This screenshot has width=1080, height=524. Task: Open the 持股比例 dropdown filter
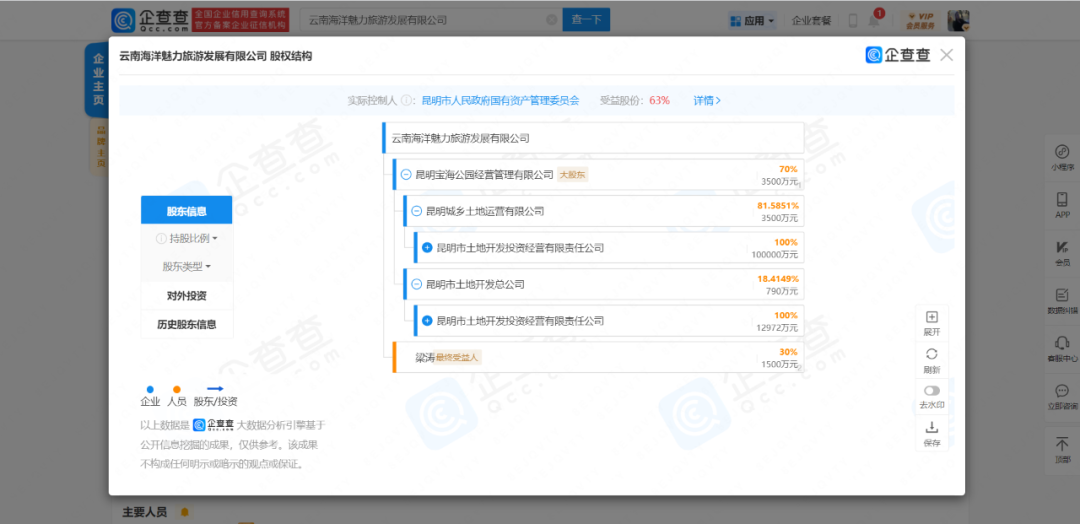click(187, 239)
